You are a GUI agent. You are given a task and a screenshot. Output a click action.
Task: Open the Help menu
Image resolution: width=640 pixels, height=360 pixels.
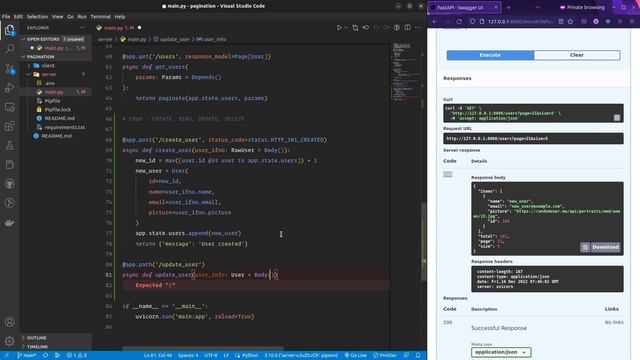coord(120,17)
